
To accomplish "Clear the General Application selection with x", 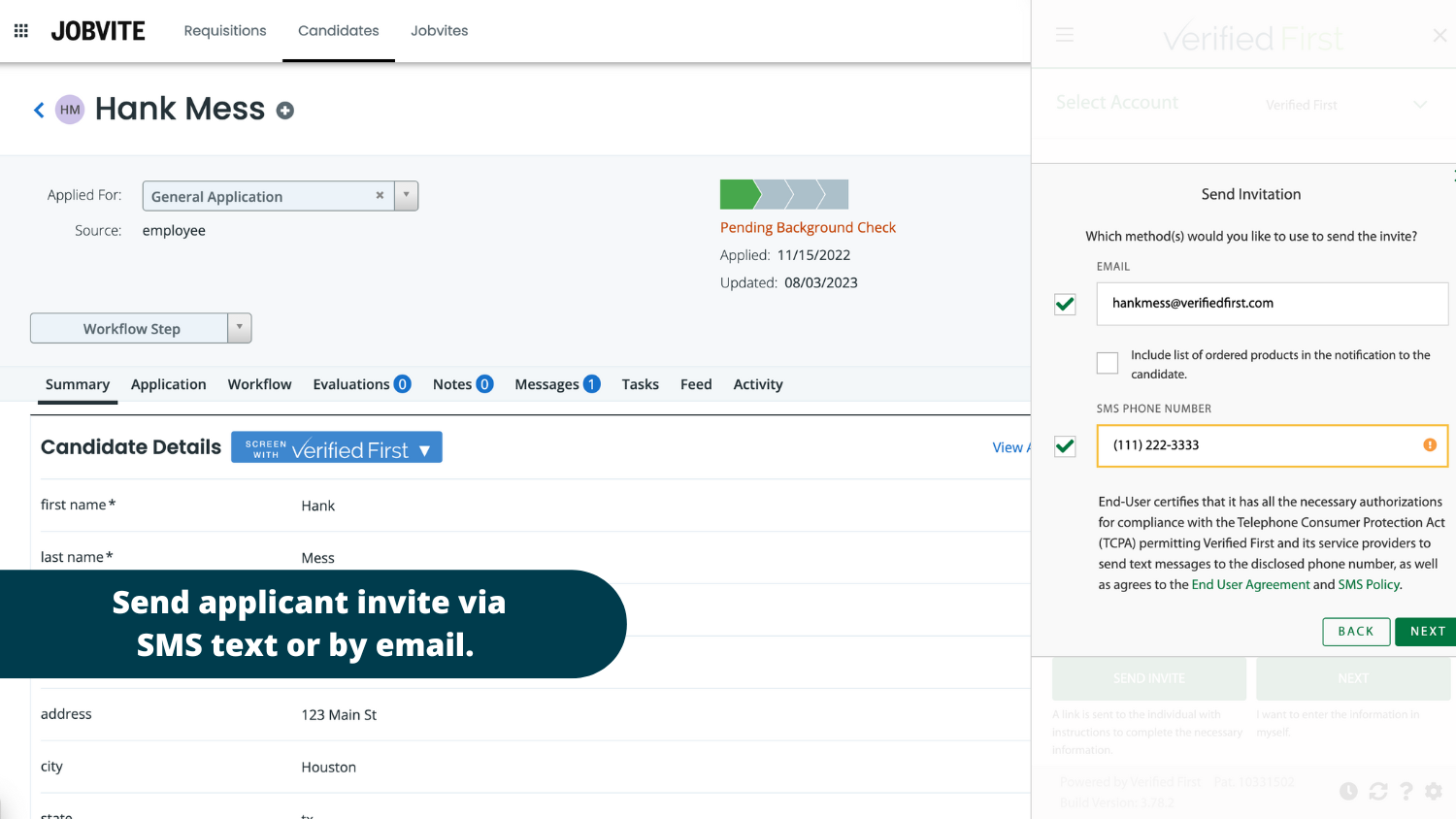I will point(380,195).
